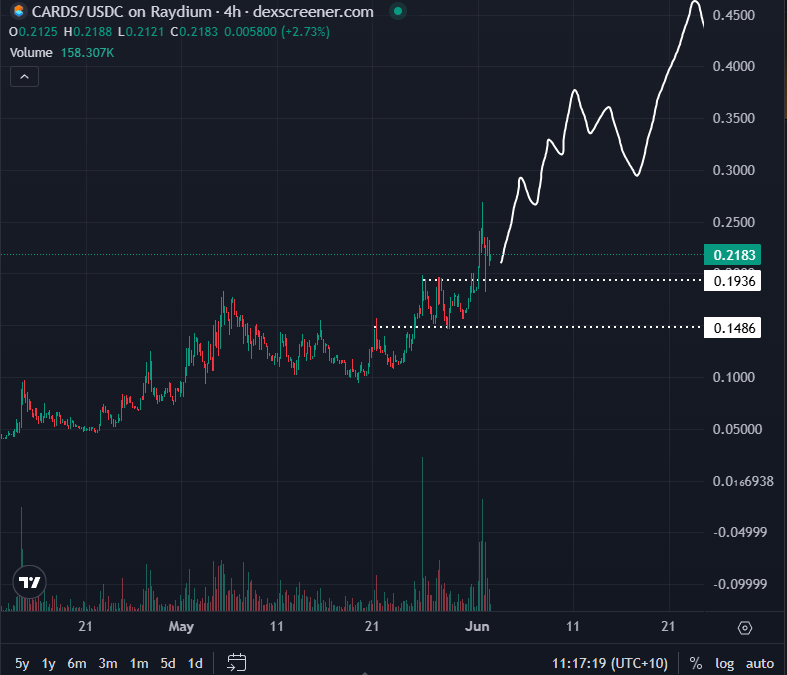This screenshot has width=787, height=675.
Task: Open chart settings gear icon
Action: click(745, 628)
